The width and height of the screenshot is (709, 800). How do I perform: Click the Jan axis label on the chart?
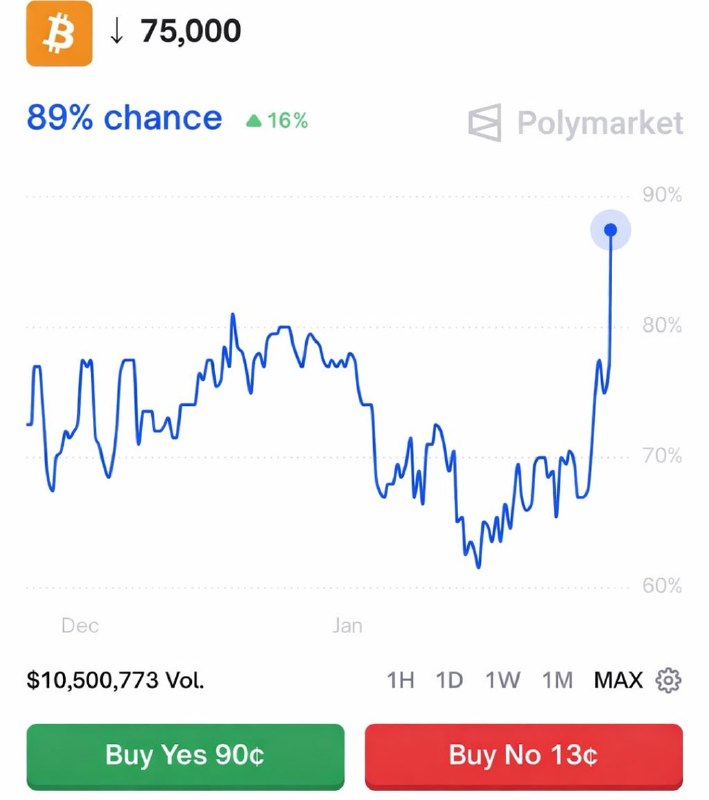(347, 626)
